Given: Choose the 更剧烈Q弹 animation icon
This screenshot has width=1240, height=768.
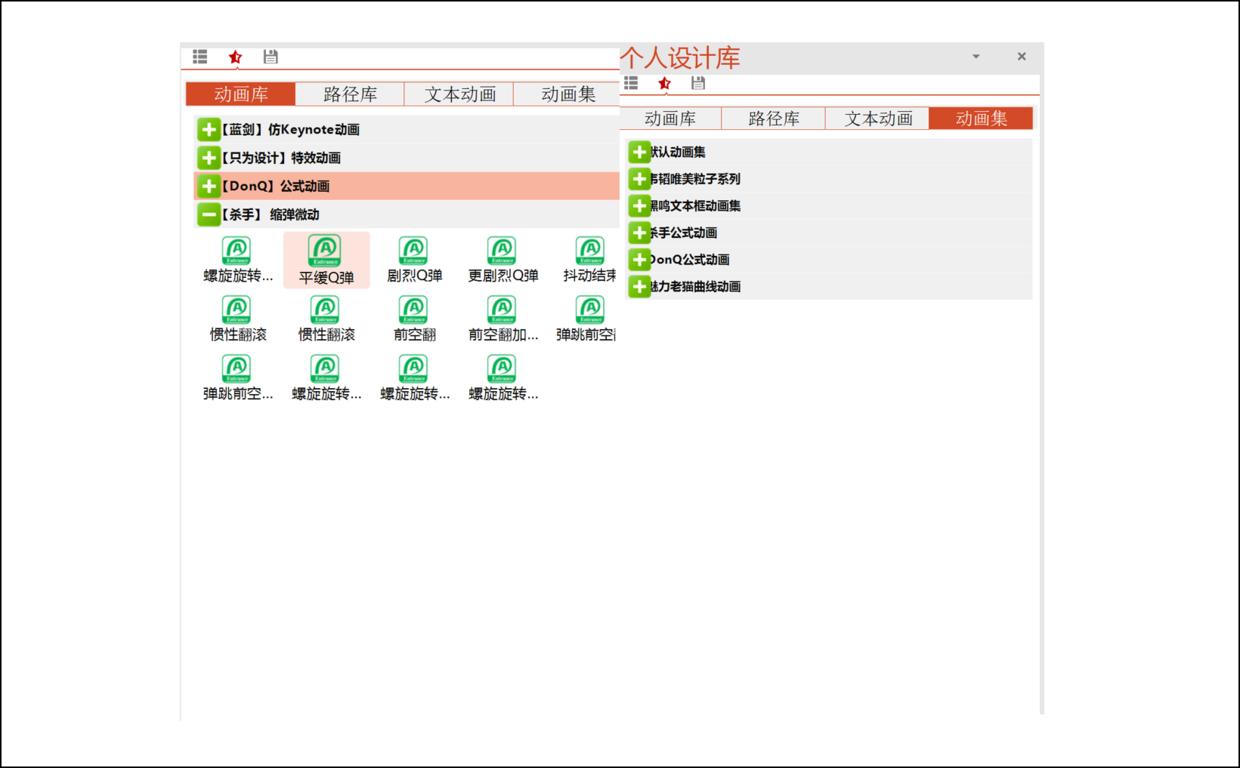Looking at the screenshot, I should tap(502, 251).
